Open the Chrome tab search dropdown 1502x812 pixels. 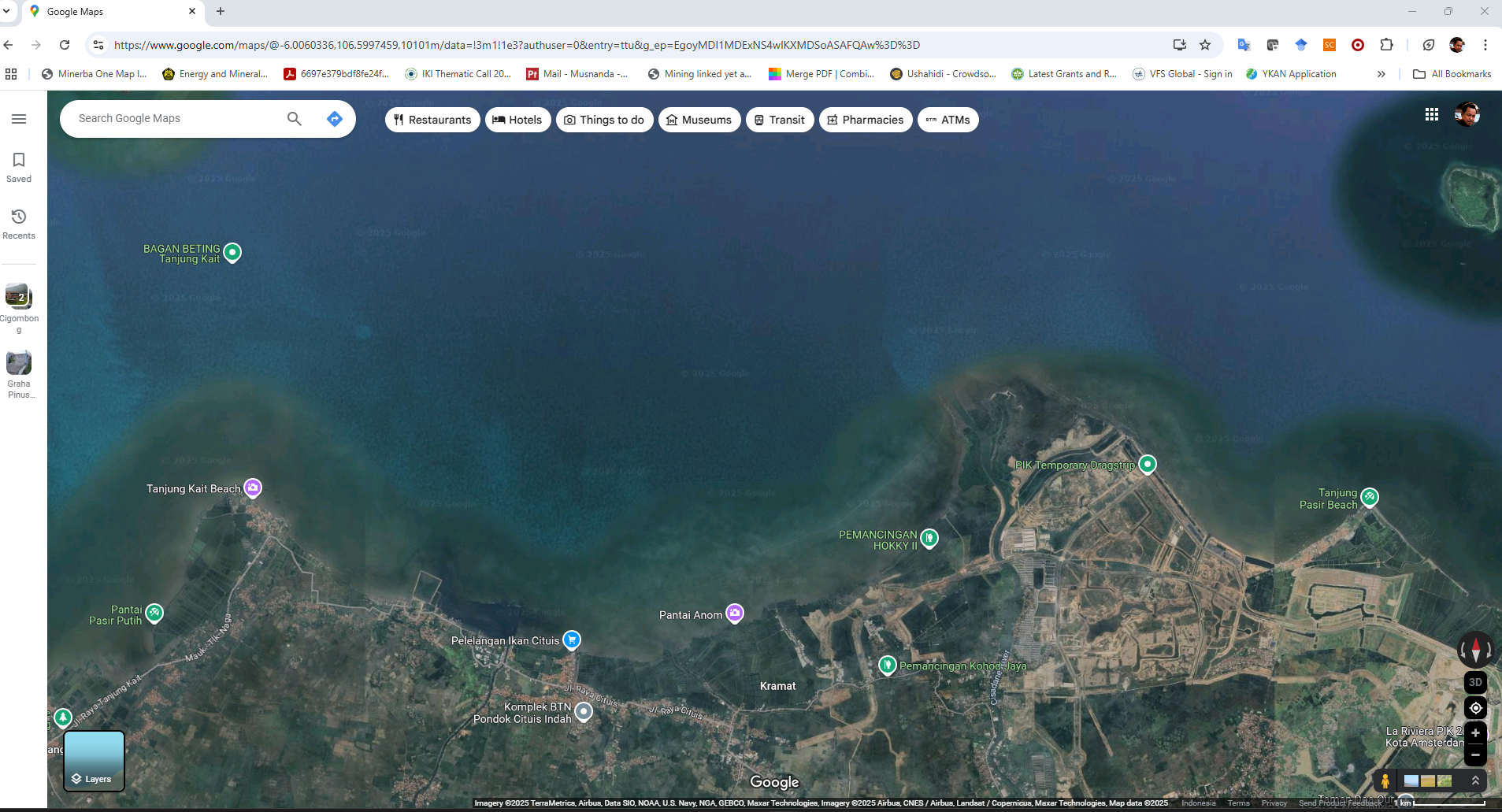7,11
